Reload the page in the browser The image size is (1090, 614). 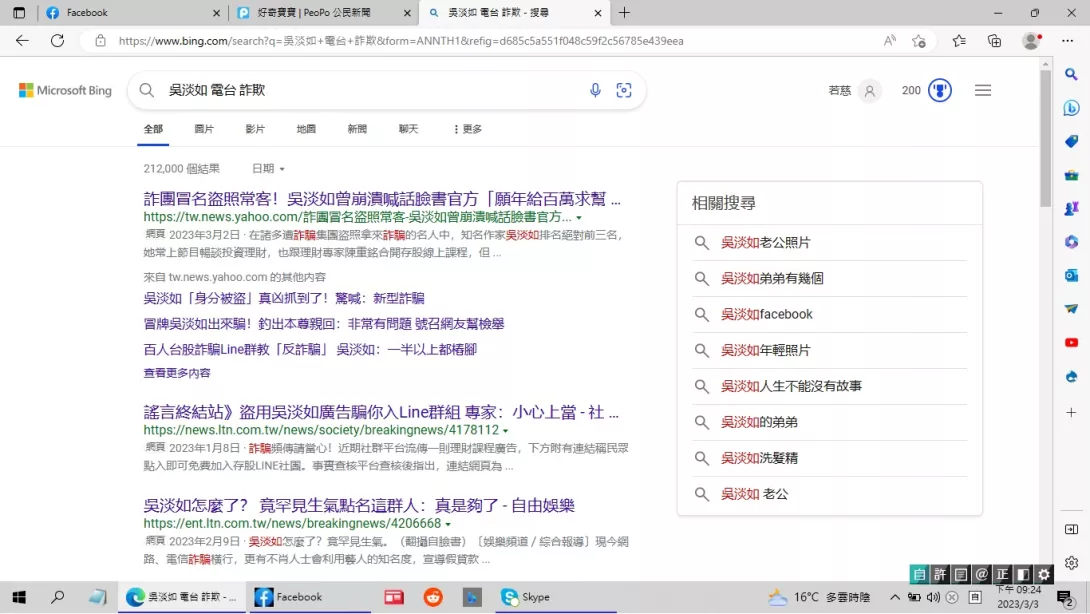point(58,41)
